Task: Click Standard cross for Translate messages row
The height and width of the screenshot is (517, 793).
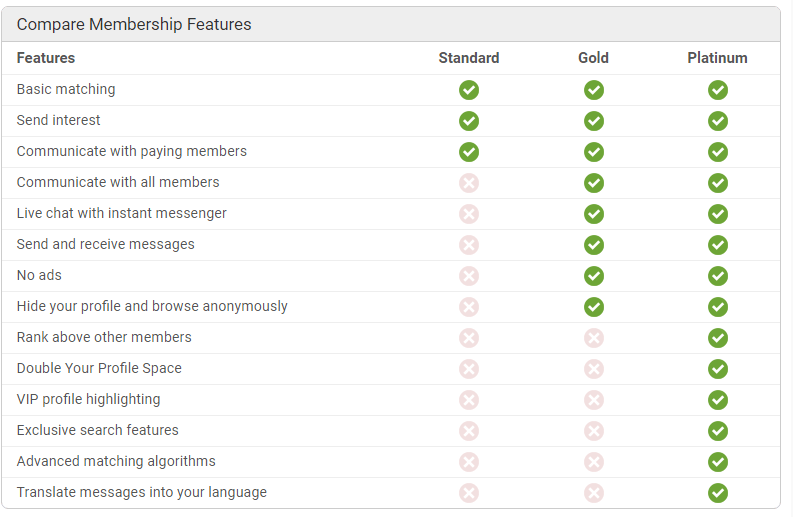Action: 469,493
